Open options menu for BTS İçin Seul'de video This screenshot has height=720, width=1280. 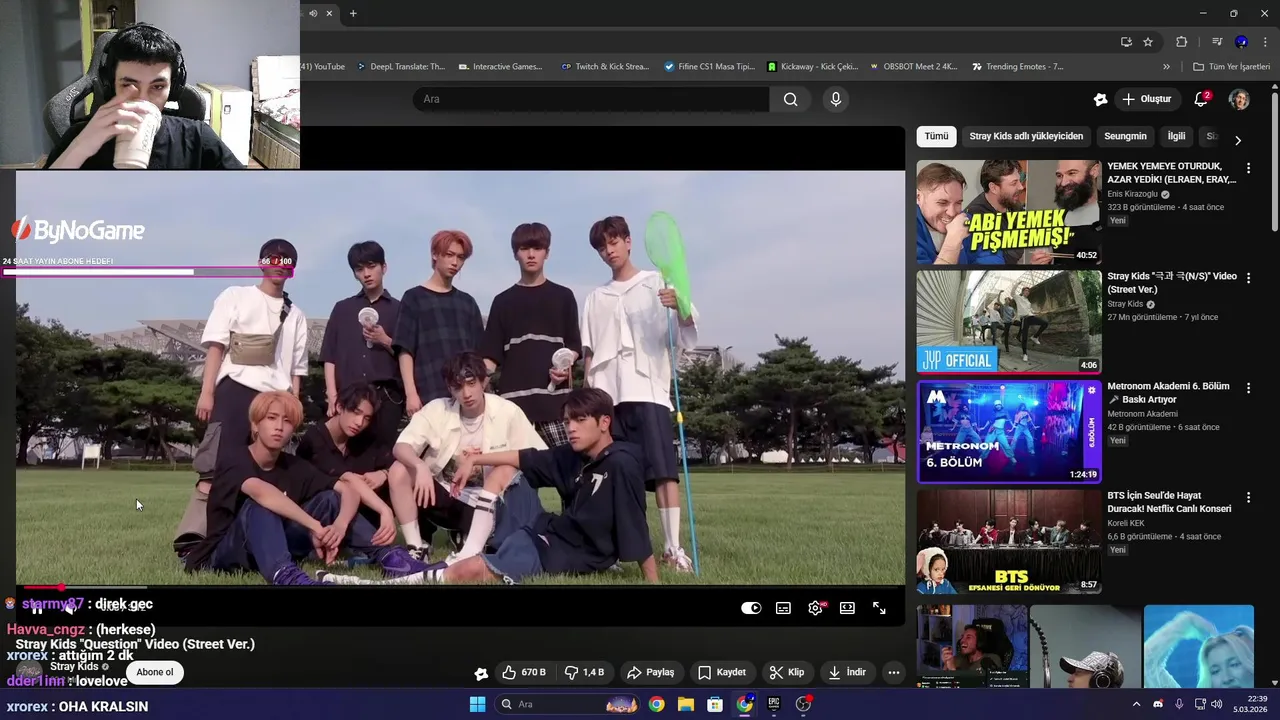click(x=1248, y=497)
